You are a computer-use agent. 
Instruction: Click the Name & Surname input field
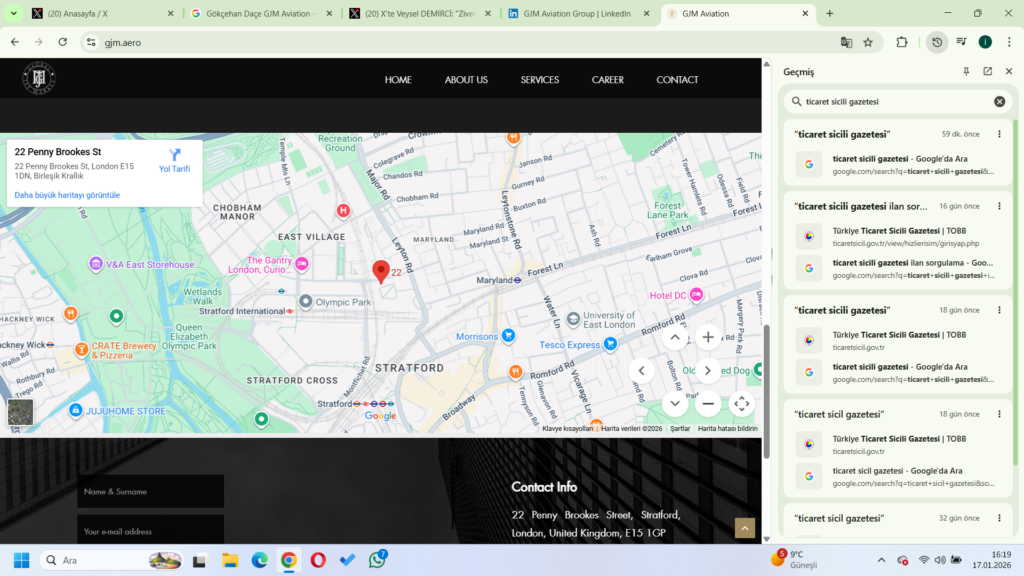click(x=150, y=491)
